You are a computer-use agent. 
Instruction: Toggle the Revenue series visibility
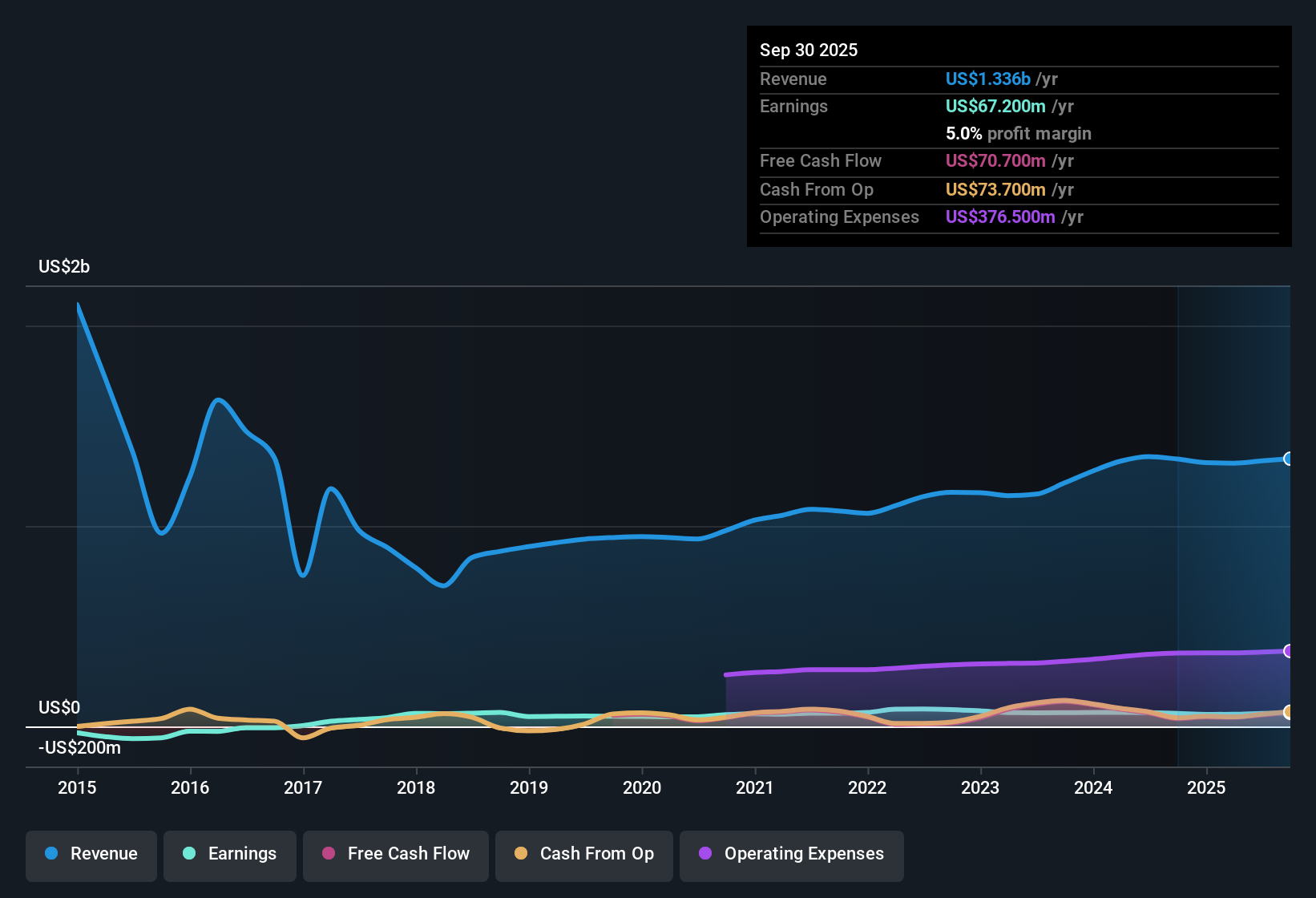(91, 854)
